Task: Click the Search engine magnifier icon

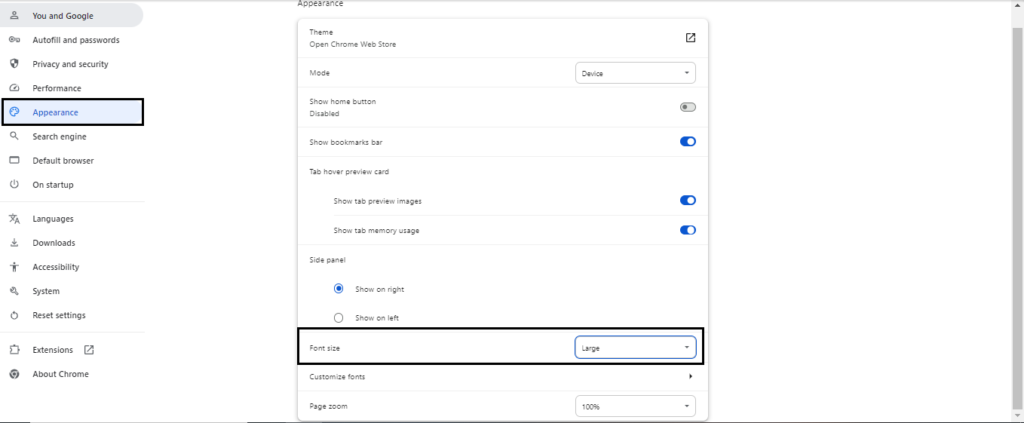Action: (14, 136)
